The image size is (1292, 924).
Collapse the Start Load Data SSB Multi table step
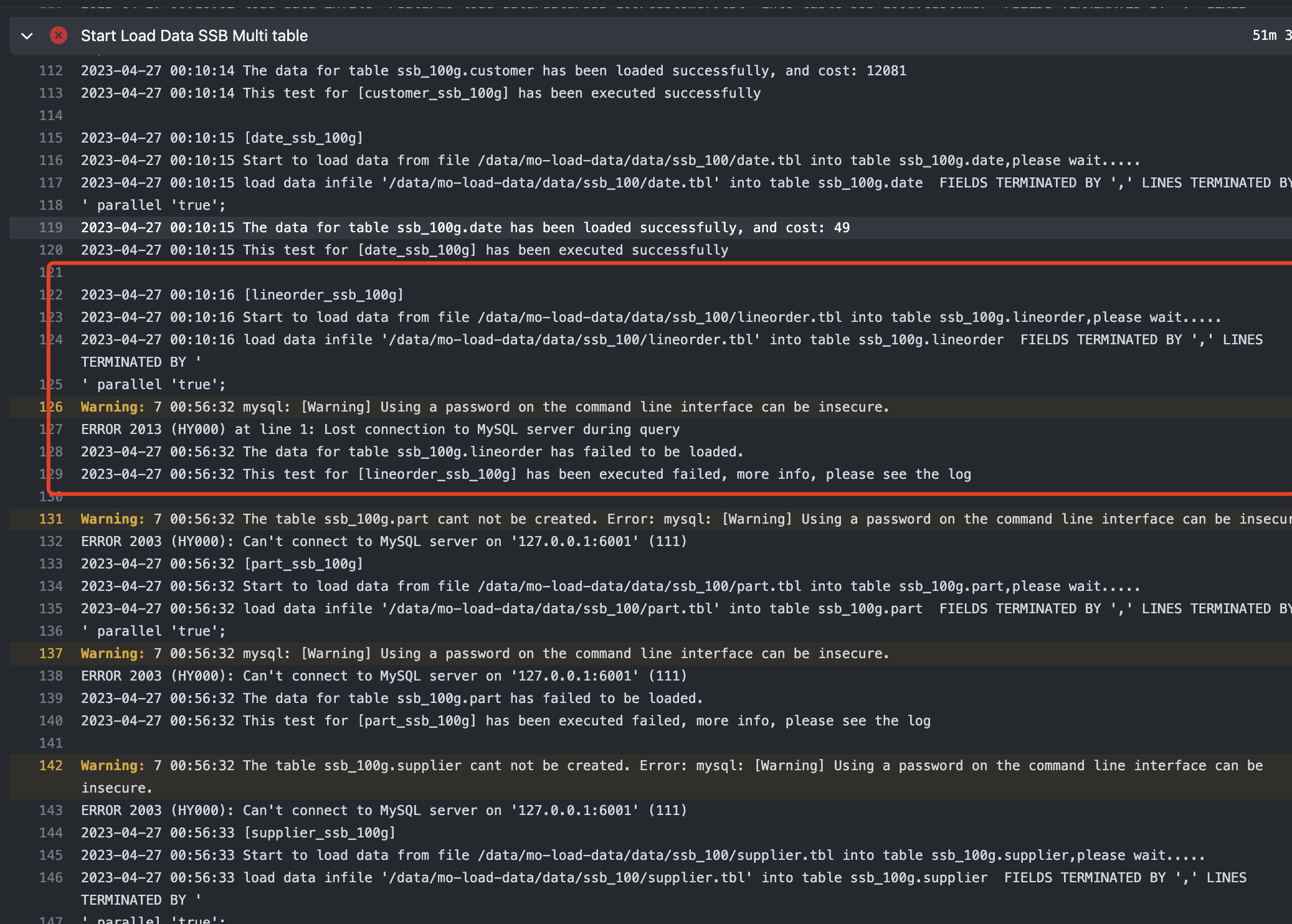click(27, 36)
